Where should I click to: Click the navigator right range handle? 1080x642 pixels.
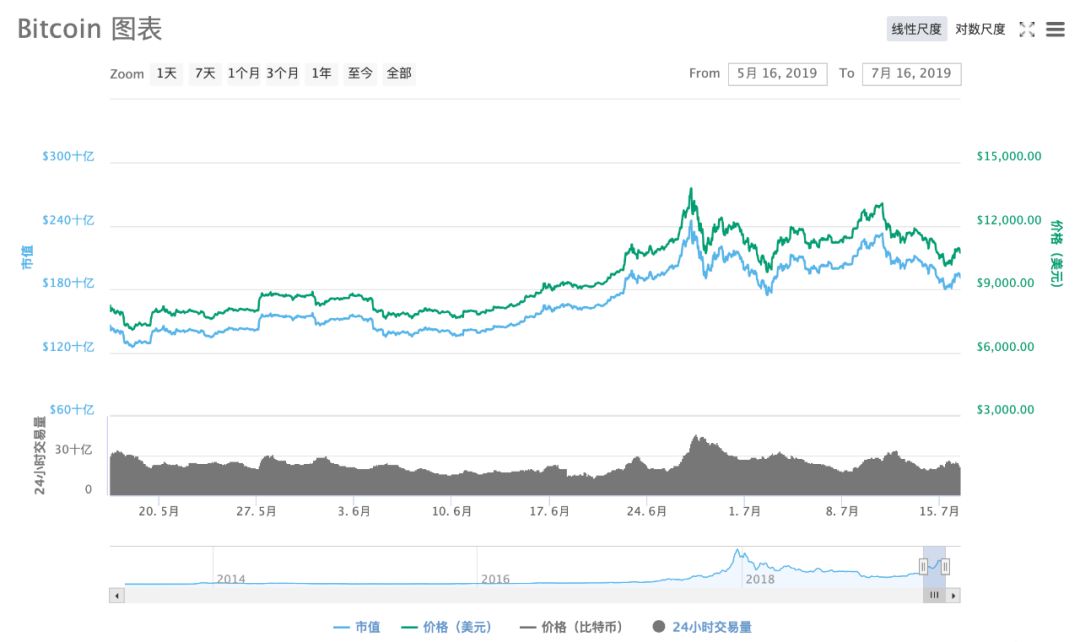[945, 567]
